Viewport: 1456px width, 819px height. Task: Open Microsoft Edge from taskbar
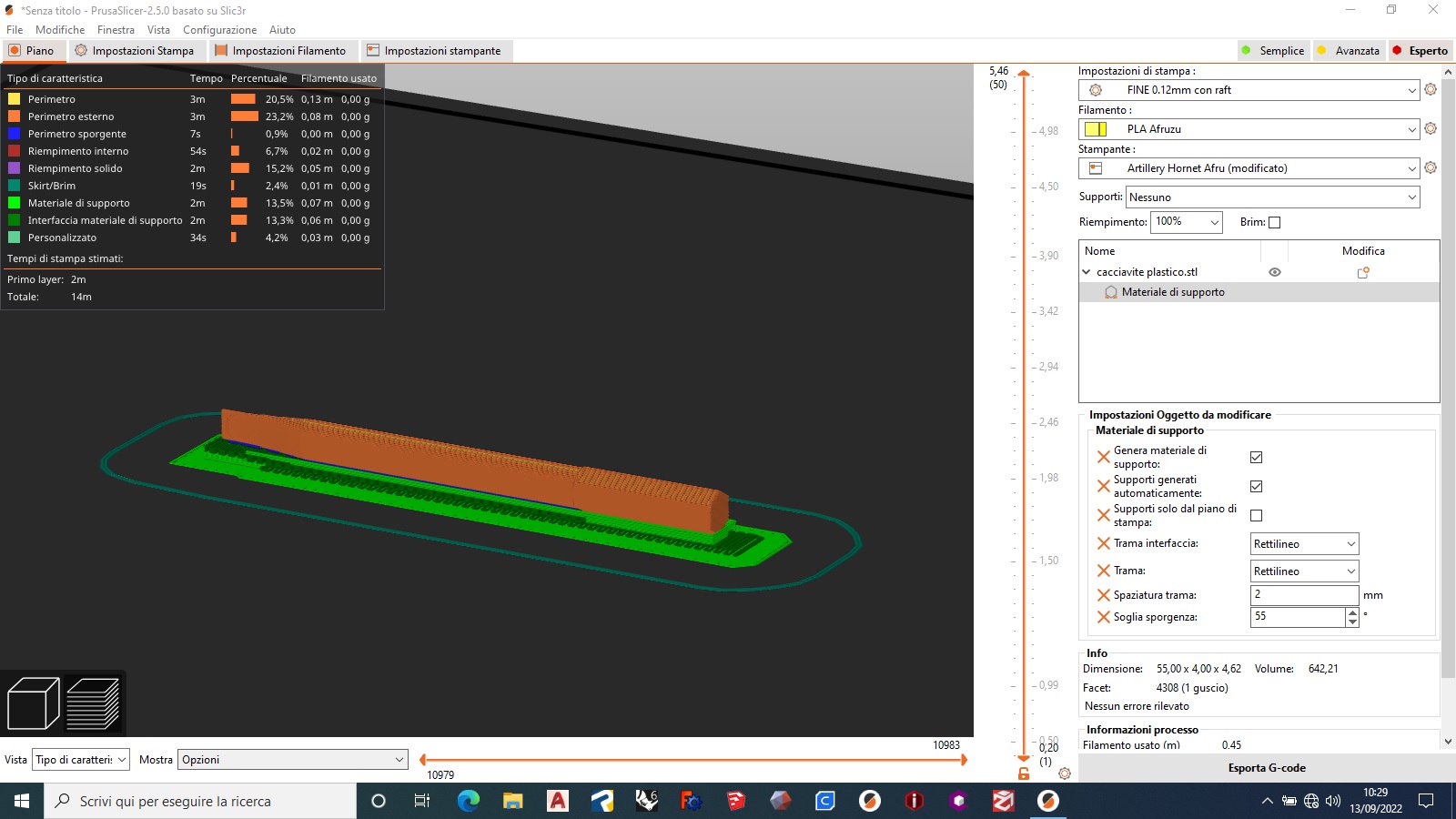469,801
